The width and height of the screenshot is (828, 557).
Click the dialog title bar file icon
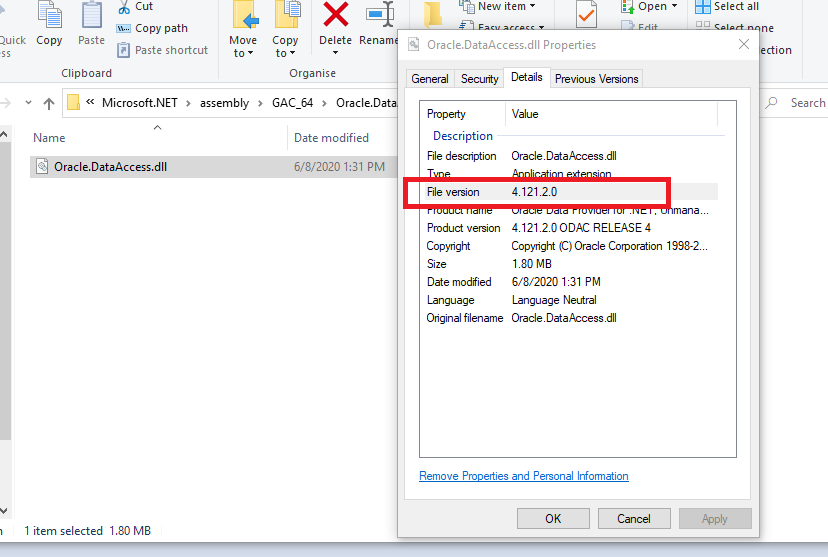[x=414, y=45]
